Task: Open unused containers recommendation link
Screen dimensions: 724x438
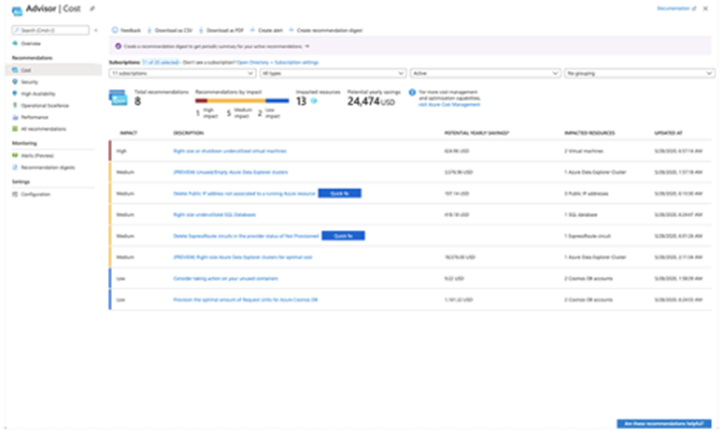Action: coord(225,278)
